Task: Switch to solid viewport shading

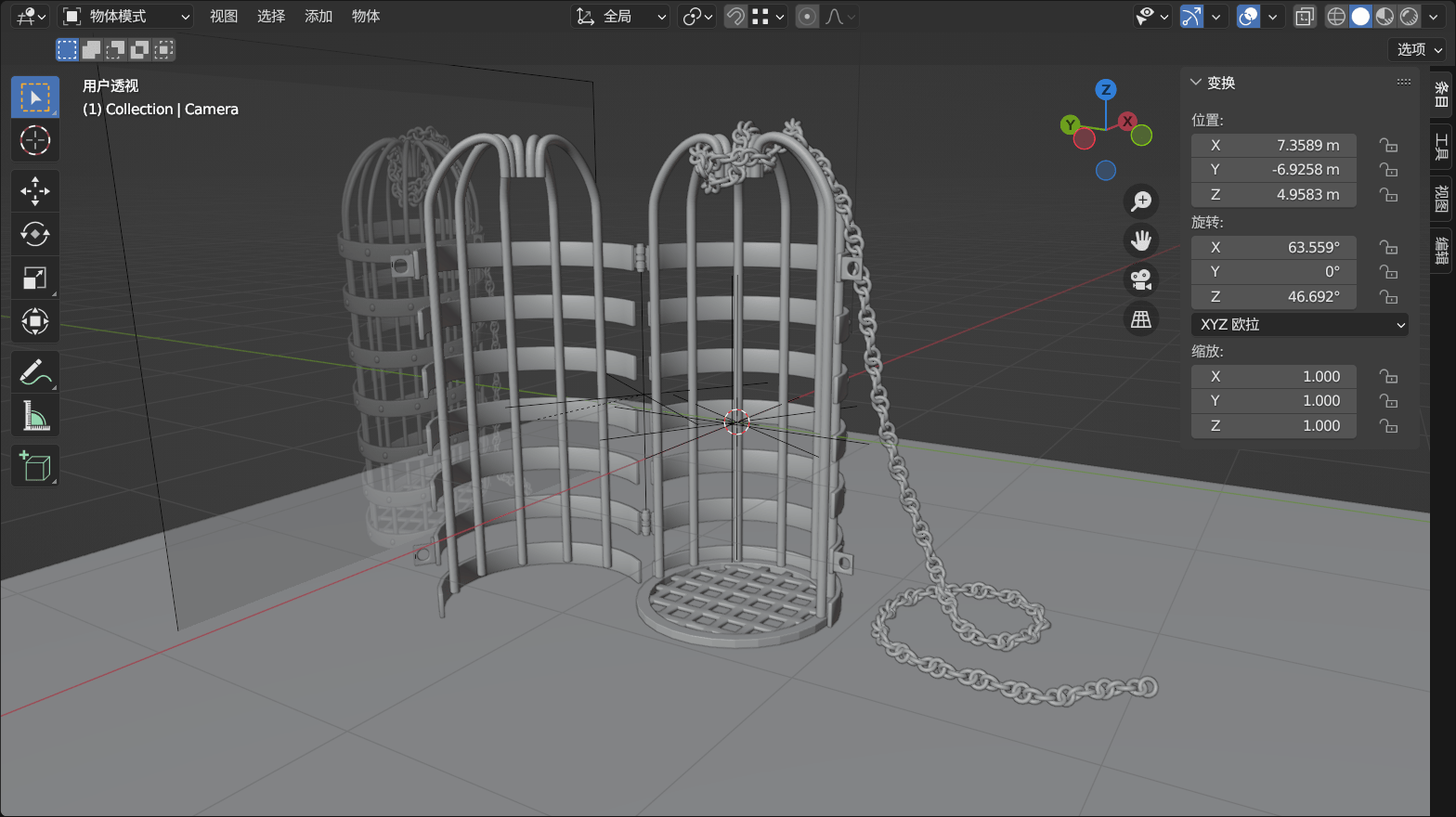Action: 1360,16
